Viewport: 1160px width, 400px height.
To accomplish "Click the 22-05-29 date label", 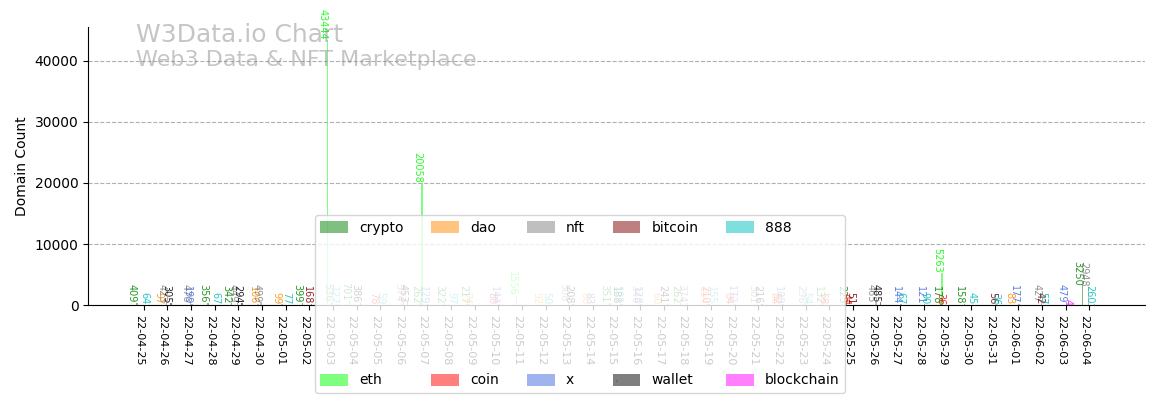I will (x=944, y=341).
